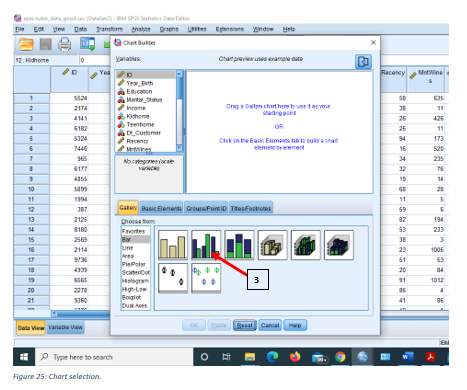The image size is (467, 390).
Task: Click the Open data folder toolbar icon
Action: [26, 44]
